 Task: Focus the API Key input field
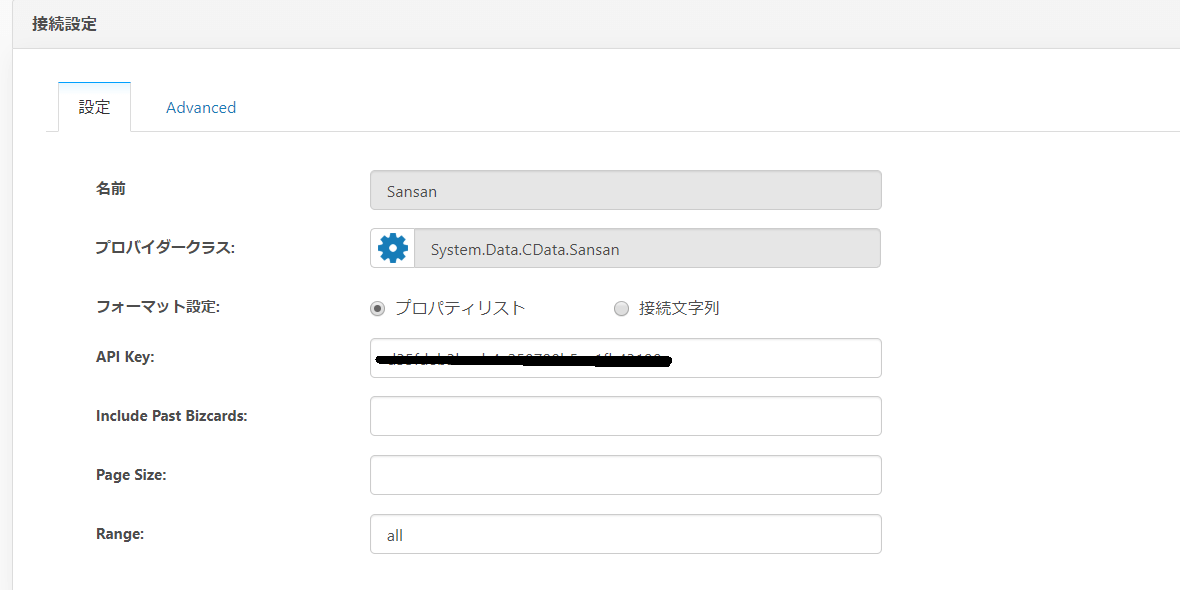point(625,357)
